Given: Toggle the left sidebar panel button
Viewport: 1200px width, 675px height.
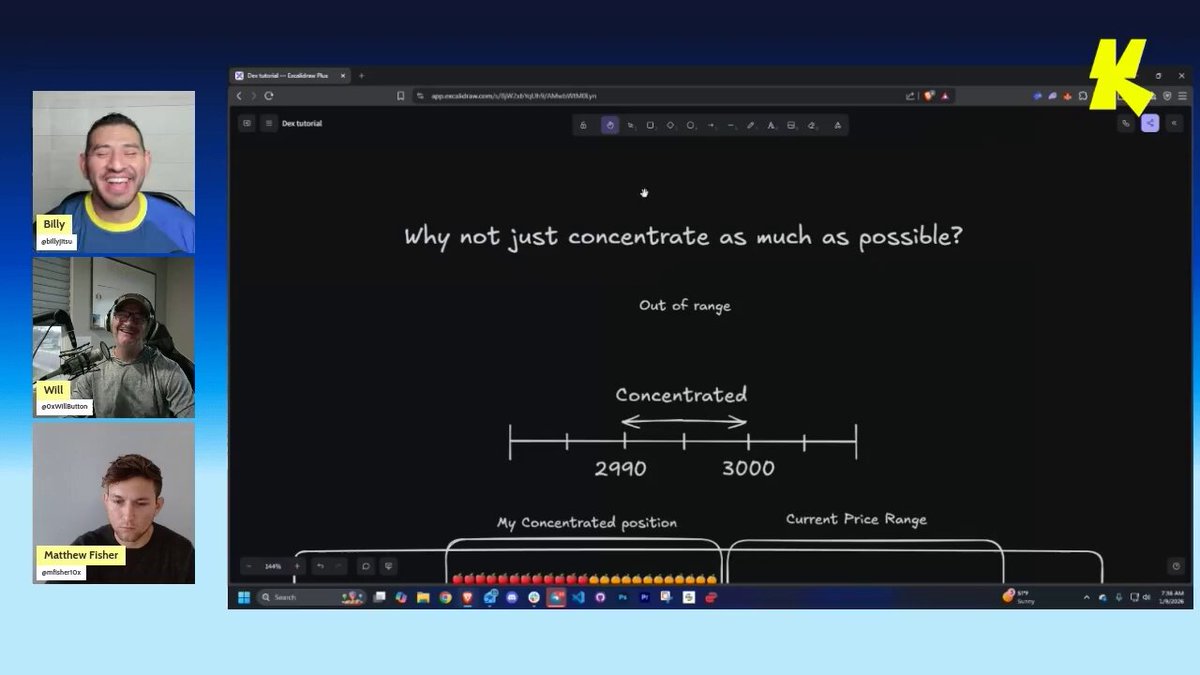Looking at the screenshot, I should click(x=247, y=124).
